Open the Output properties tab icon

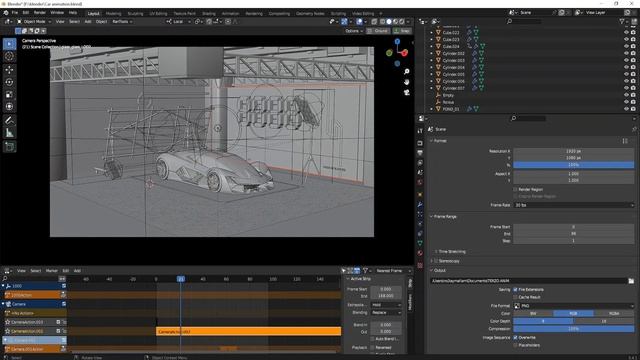coord(420,153)
